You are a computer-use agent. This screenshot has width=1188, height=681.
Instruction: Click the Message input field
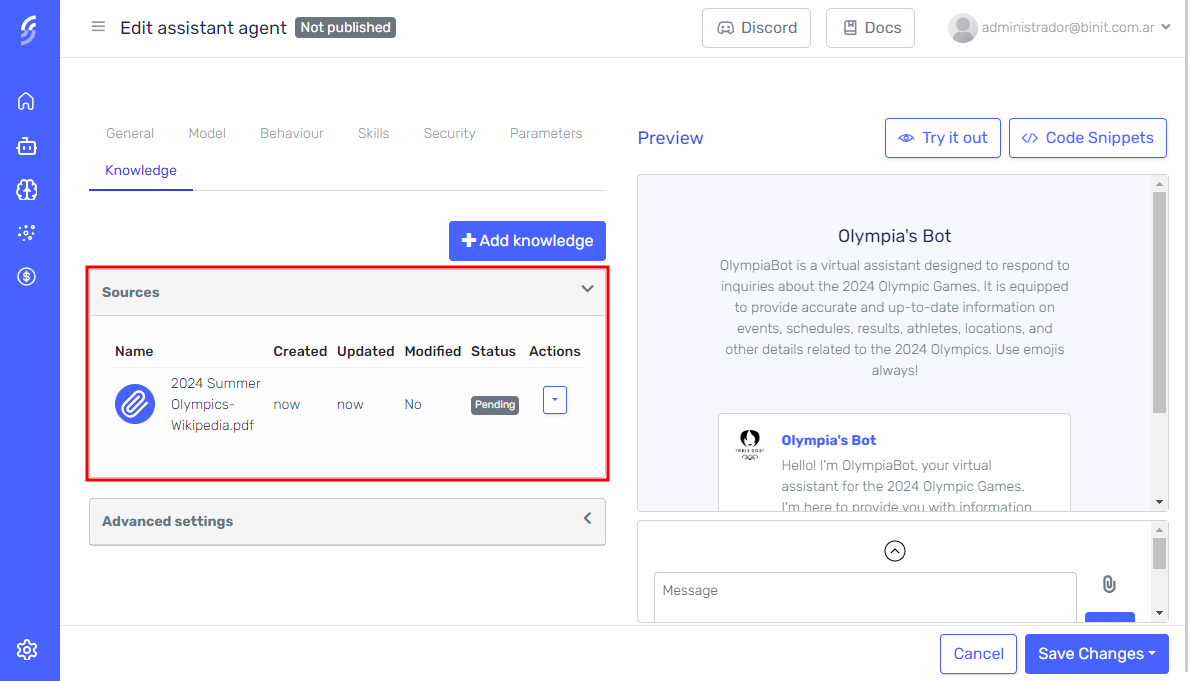[x=865, y=597]
